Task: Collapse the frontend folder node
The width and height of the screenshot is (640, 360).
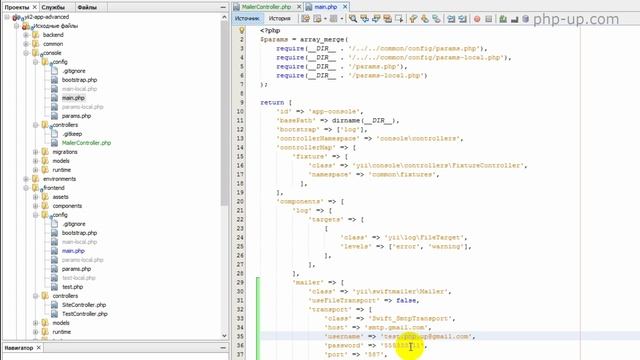Action: click(x=26, y=188)
